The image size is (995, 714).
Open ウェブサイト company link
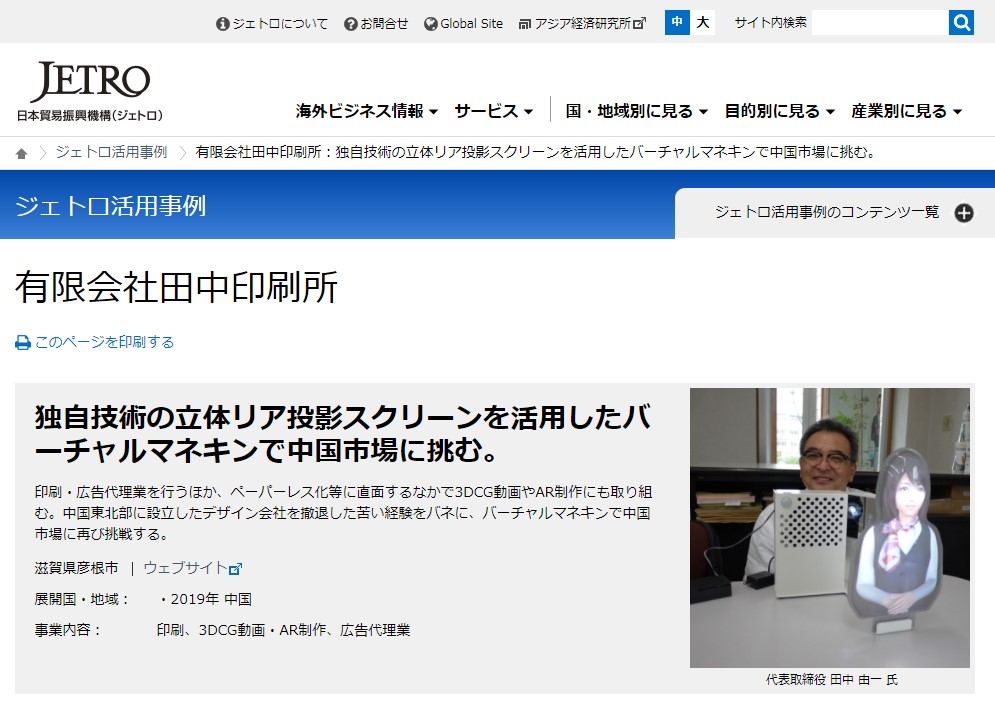coord(185,568)
